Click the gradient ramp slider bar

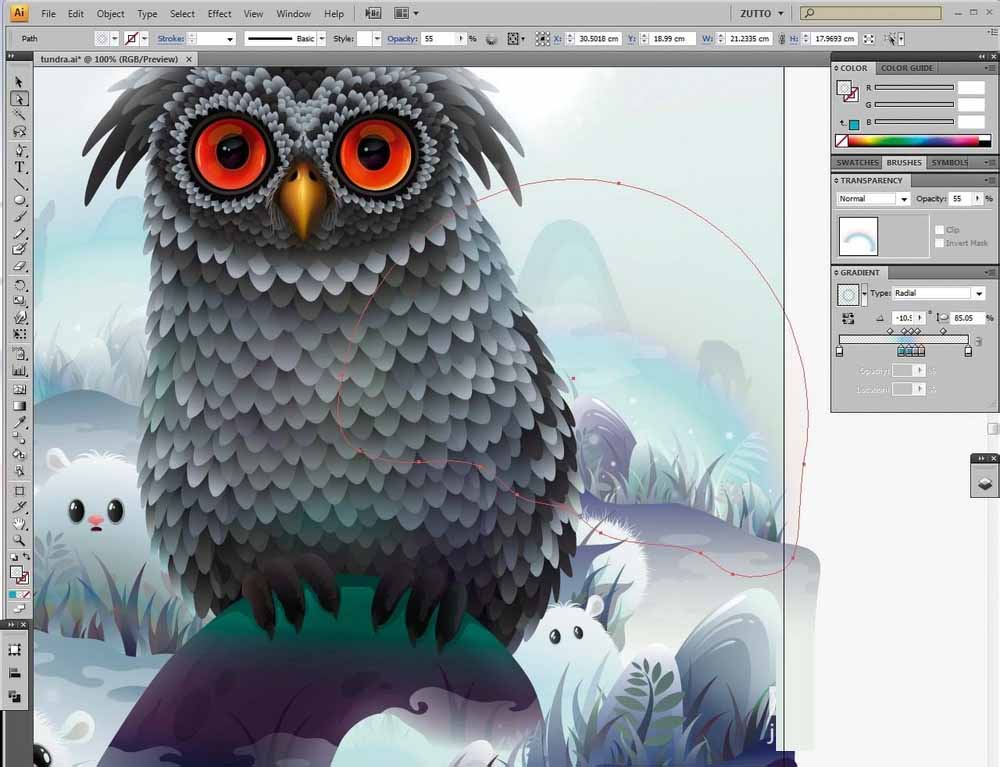click(904, 339)
